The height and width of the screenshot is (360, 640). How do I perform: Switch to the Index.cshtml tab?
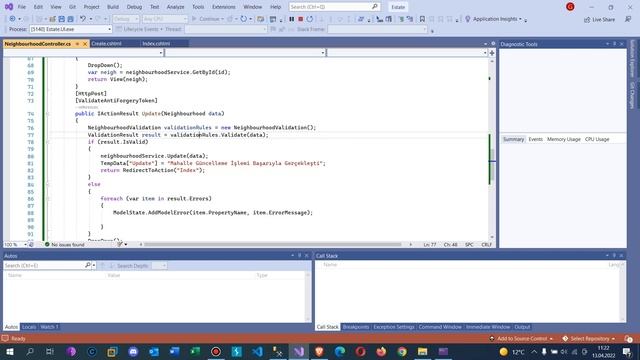pos(156,44)
